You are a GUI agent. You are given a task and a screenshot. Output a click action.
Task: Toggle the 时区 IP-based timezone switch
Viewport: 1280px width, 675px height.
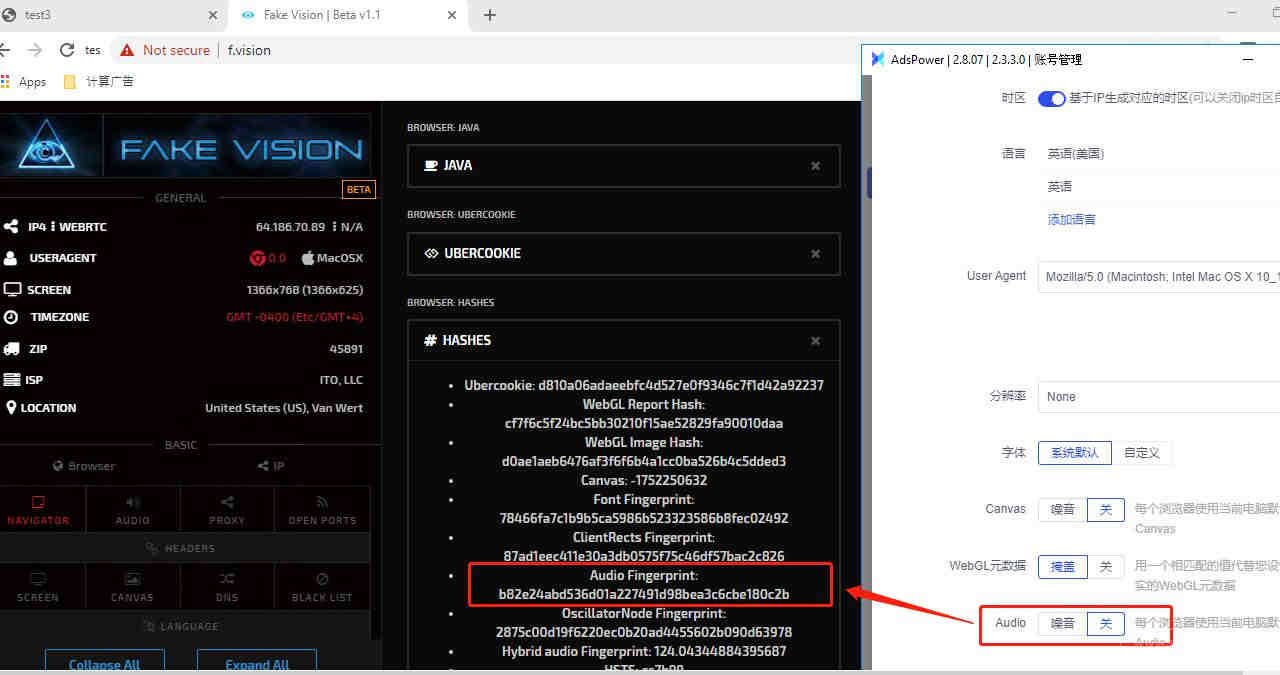[x=1052, y=98]
